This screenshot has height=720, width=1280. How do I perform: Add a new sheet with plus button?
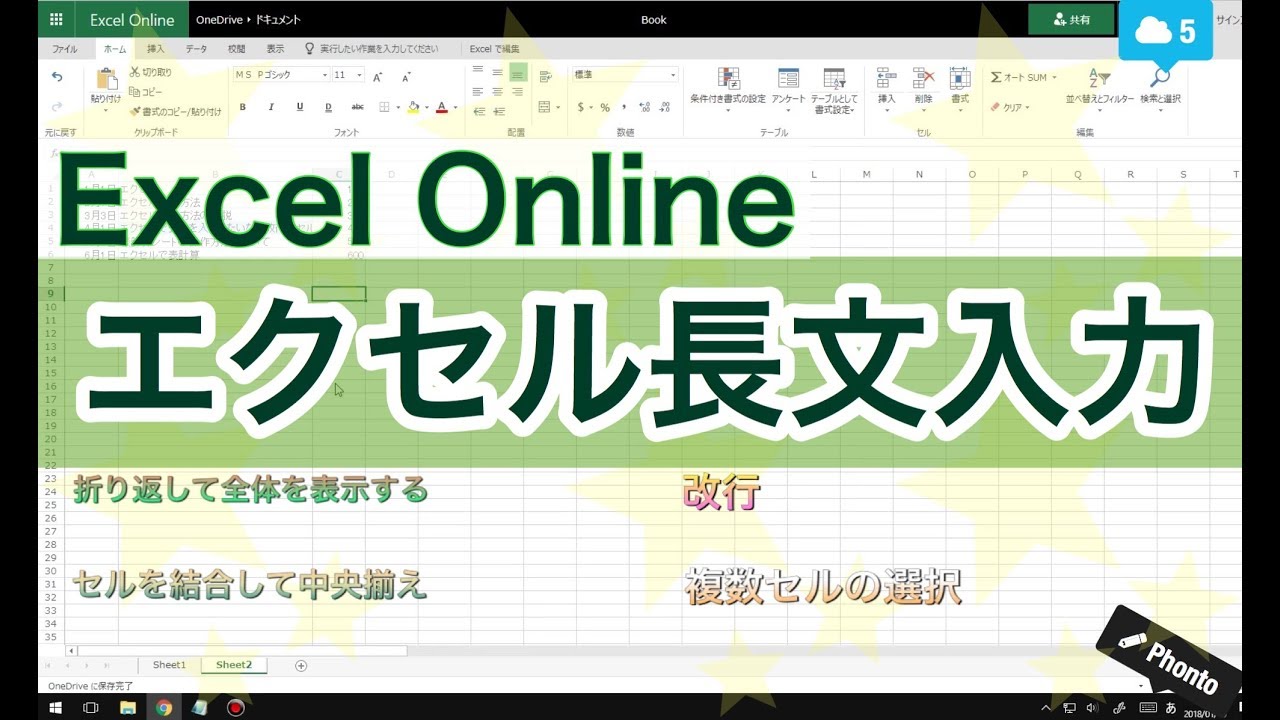pyautogui.click(x=301, y=665)
